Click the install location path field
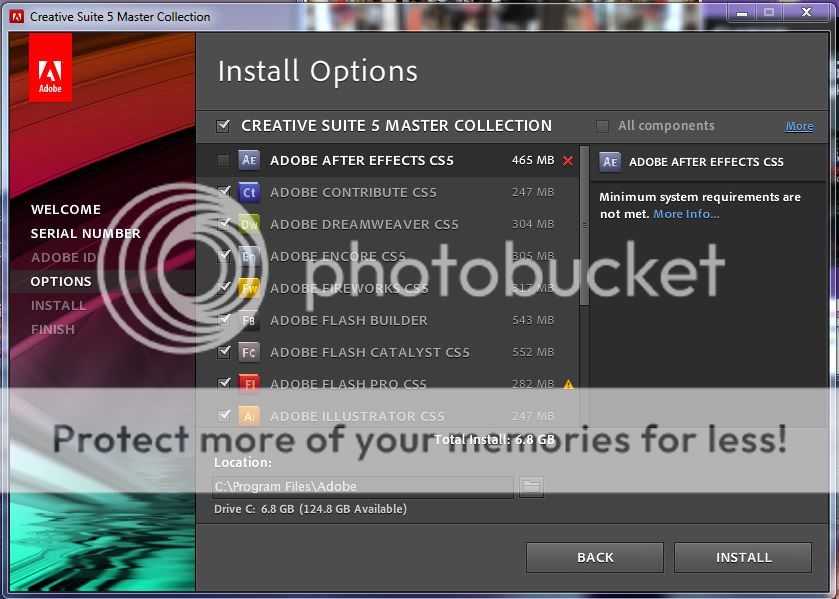Screen dimensions: 839x599 click(363, 487)
